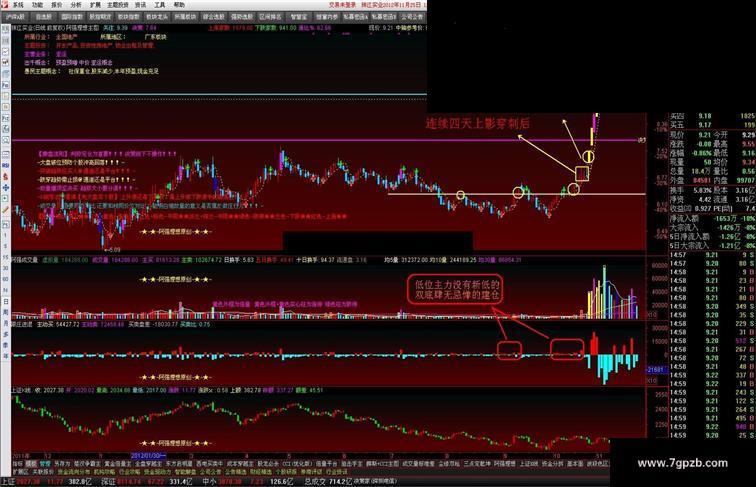
Task: Click the 强势选股 toolbar button
Action: (x=243, y=17)
